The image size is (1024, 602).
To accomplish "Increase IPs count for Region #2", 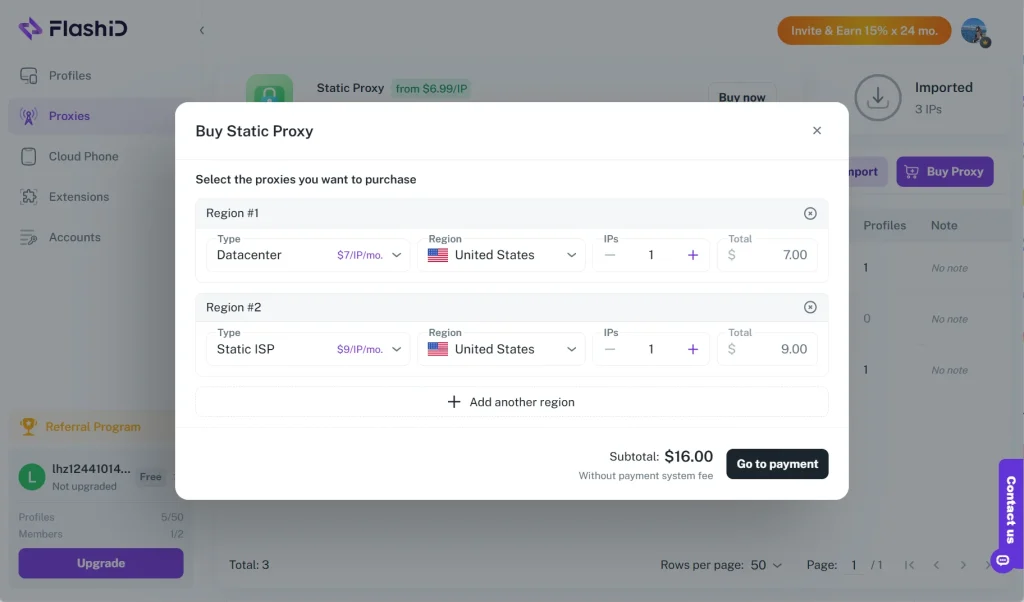I will click(x=693, y=349).
